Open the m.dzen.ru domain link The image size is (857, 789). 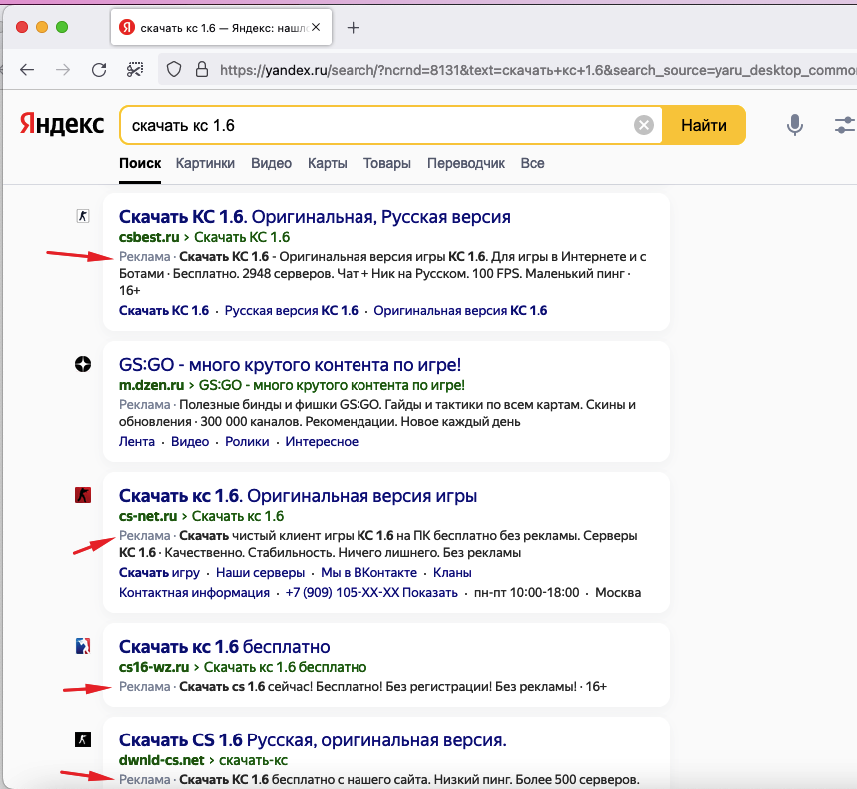pyautogui.click(x=151, y=385)
